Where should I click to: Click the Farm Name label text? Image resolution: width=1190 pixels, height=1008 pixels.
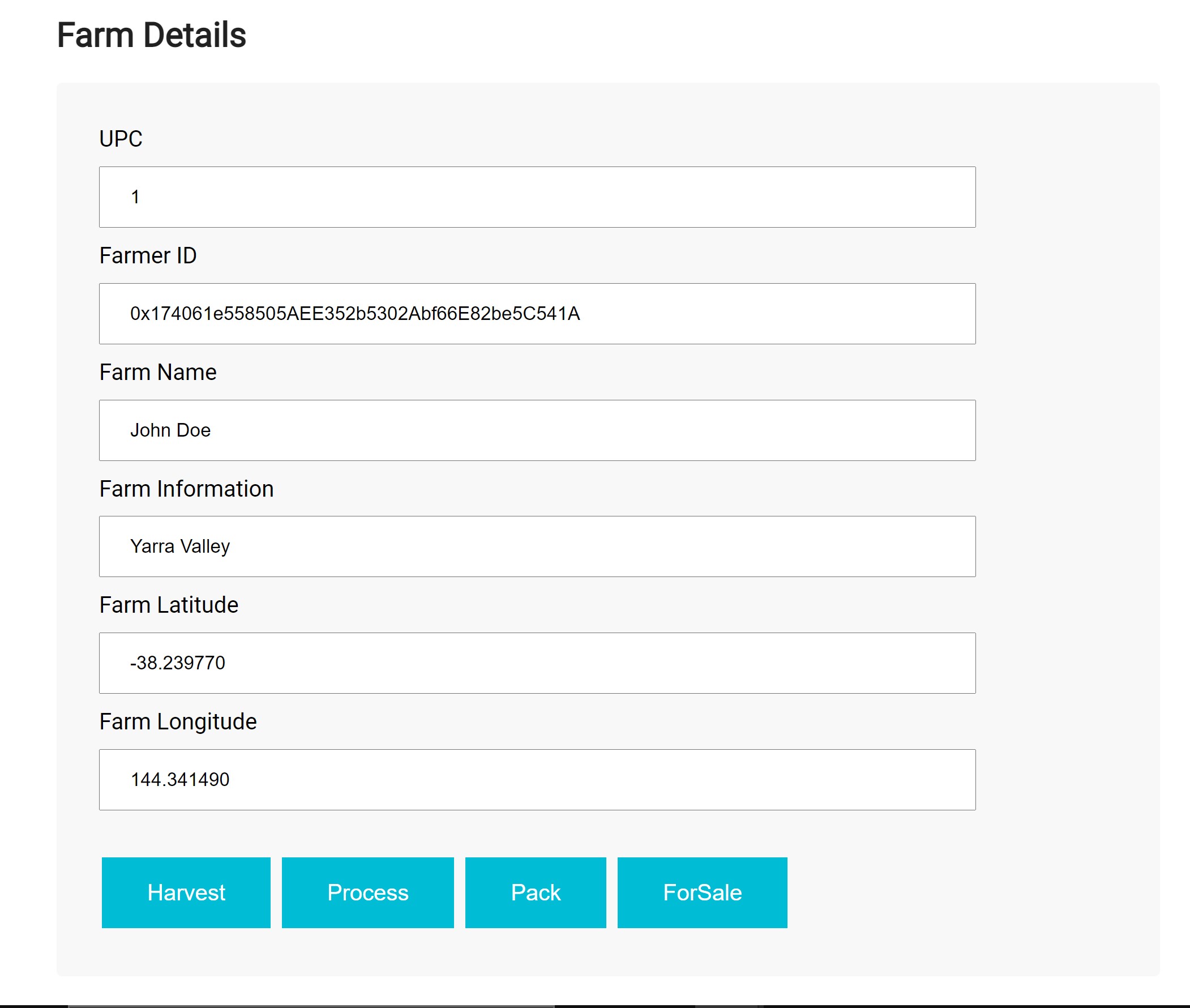[x=158, y=372]
